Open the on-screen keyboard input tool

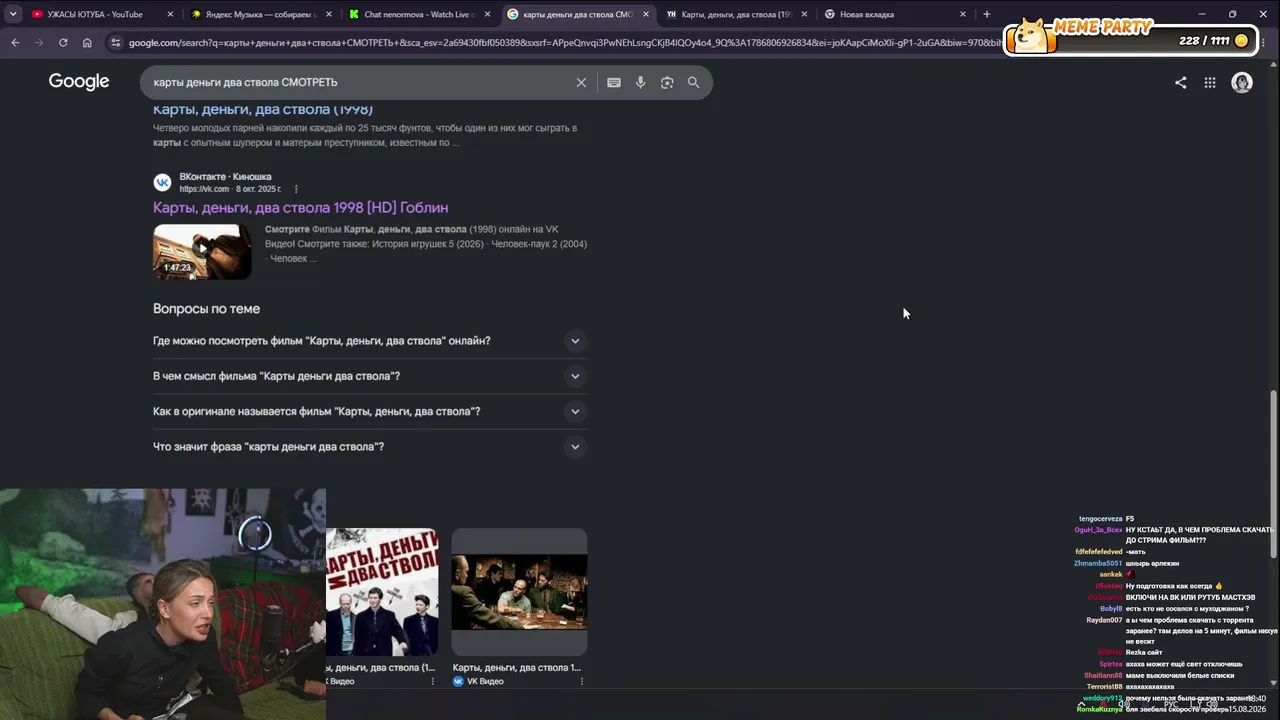(x=614, y=82)
